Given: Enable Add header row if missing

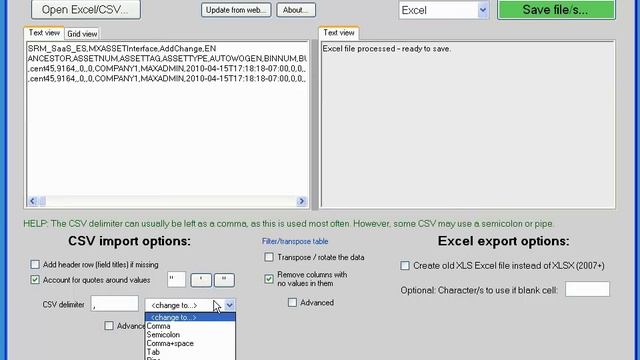Looking at the screenshot, I should [35, 264].
